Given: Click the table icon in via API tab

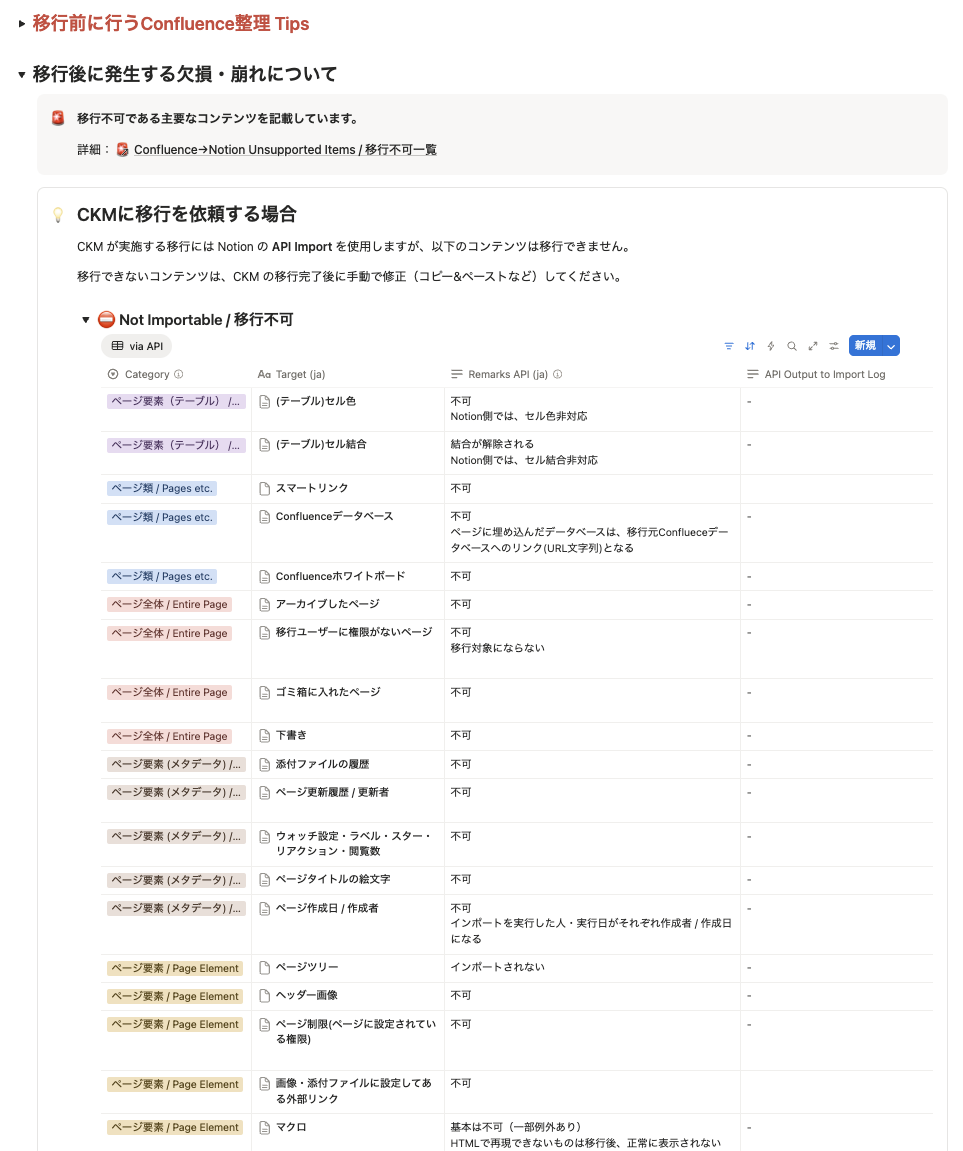Looking at the screenshot, I should click(x=117, y=346).
